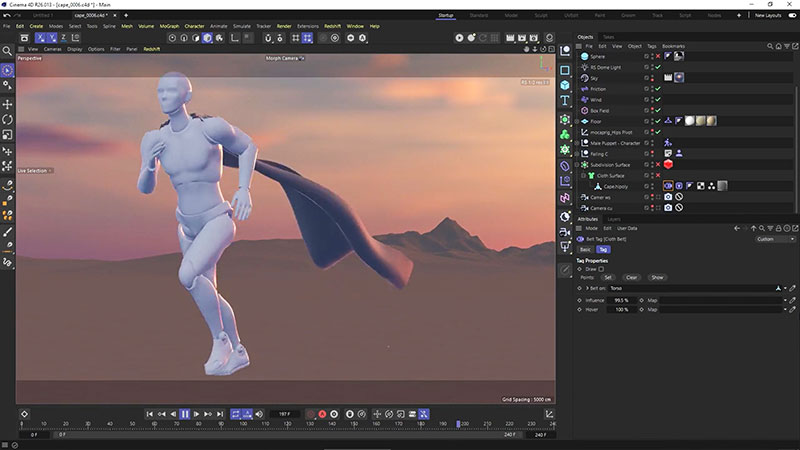Screen dimensions: 800x450
Task: Collapse the Cloth Surface tree item
Action: (584, 175)
